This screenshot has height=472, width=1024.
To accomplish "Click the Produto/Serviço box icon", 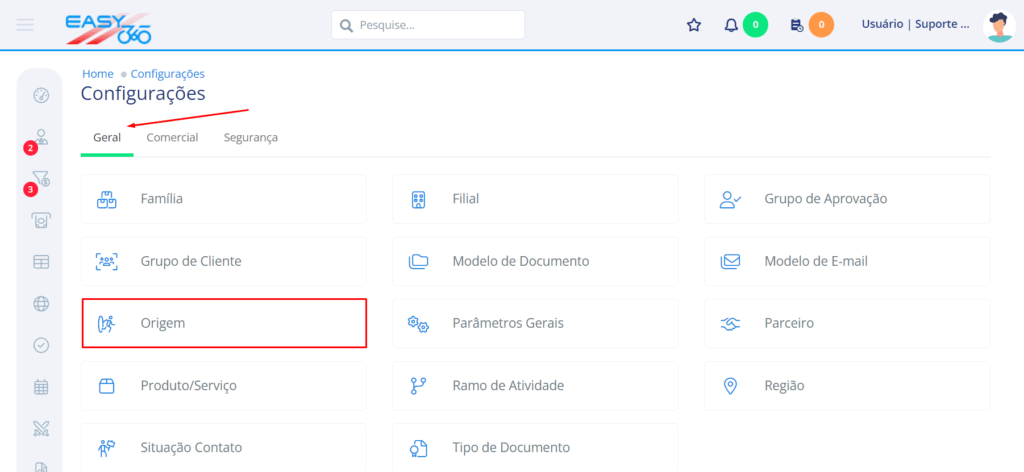I will [106, 386].
